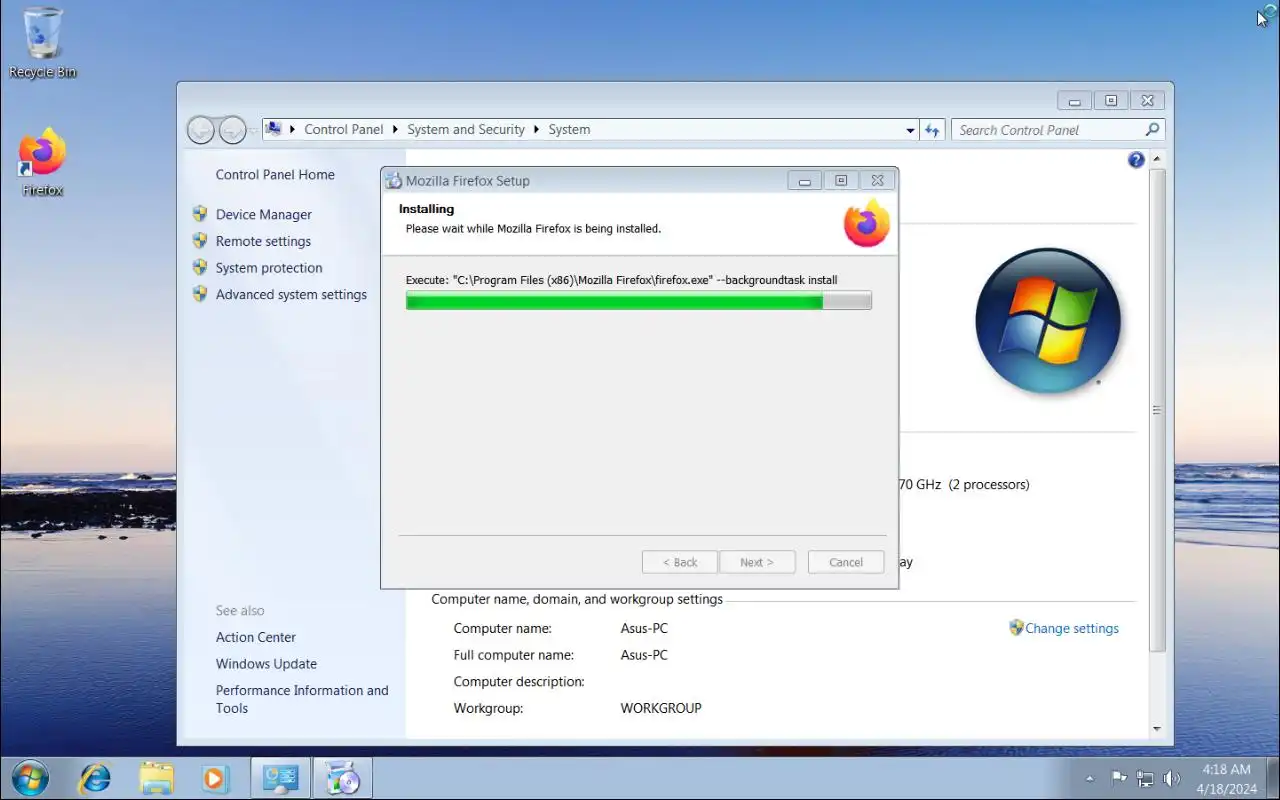1280x800 pixels.
Task: Minimize the Control Panel System window
Action: coord(1075,101)
